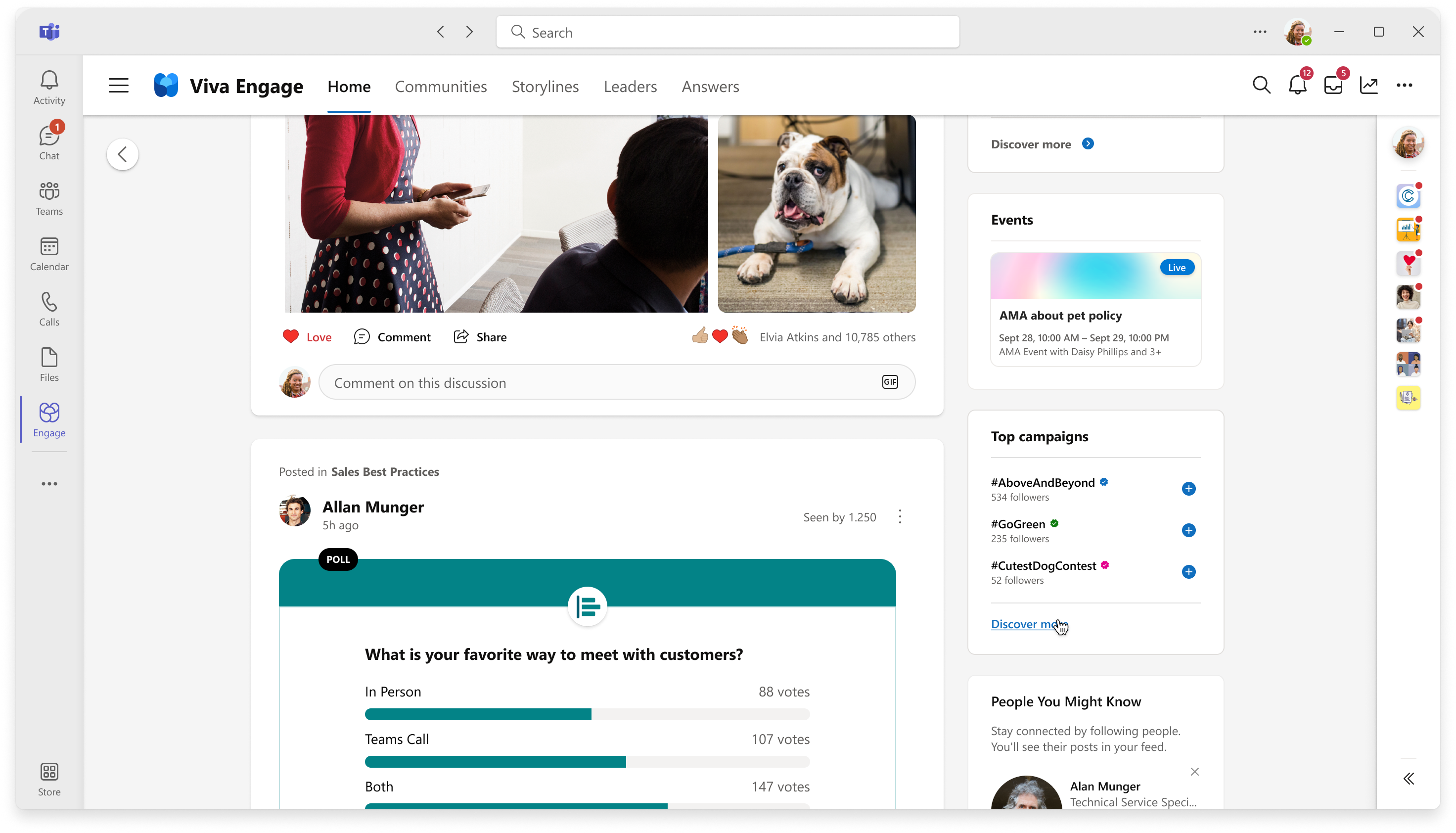
Task: Expand the Communities navigation tab
Action: 441,86
